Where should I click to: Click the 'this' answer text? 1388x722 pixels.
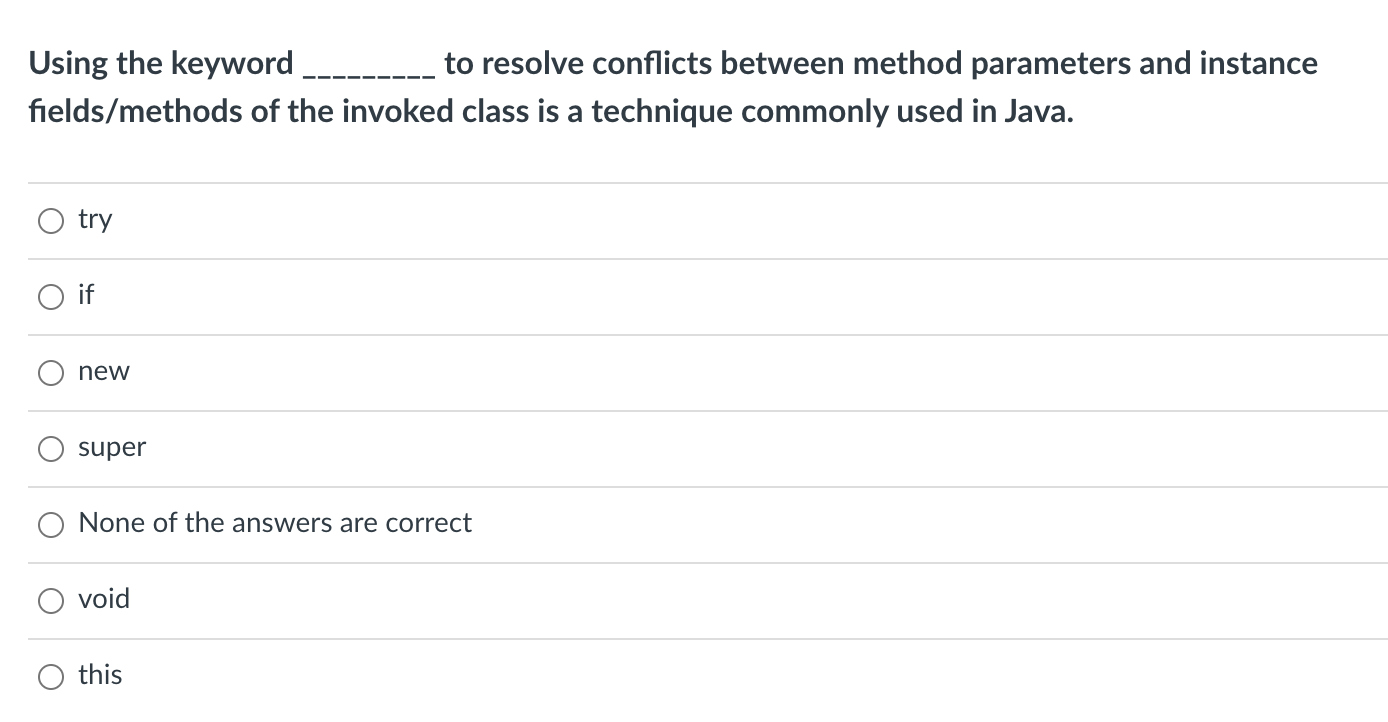(x=100, y=674)
